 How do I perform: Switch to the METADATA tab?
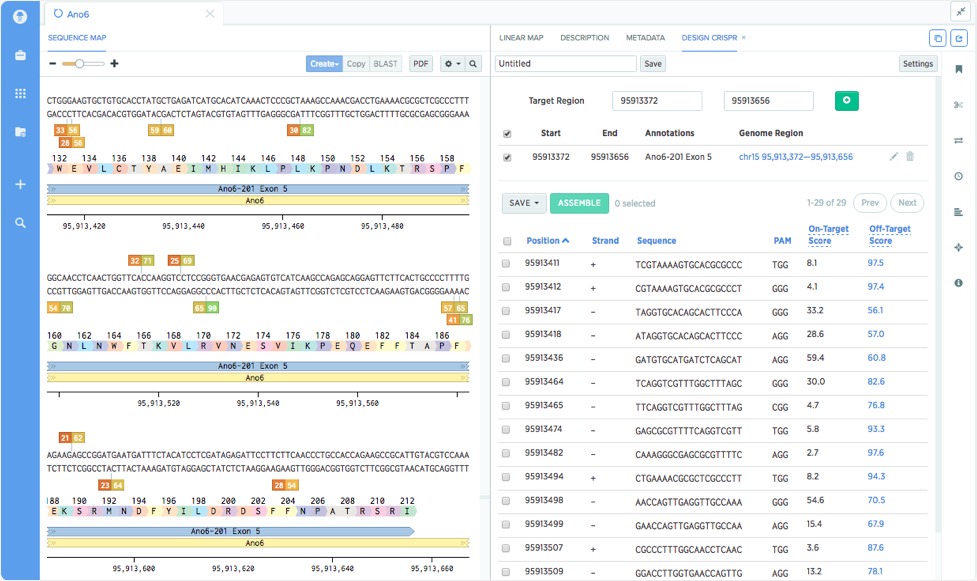[645, 38]
